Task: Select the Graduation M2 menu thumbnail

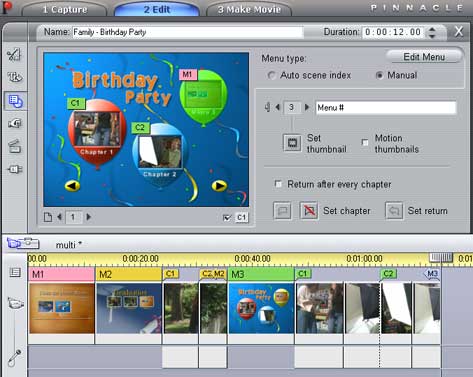Action: tap(129, 308)
